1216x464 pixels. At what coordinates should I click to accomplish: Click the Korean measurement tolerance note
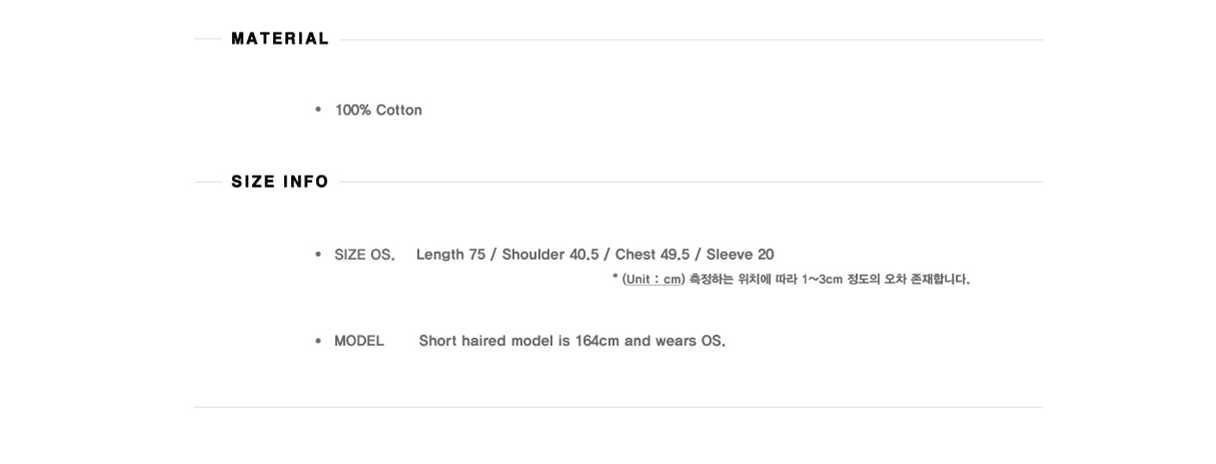(830, 279)
